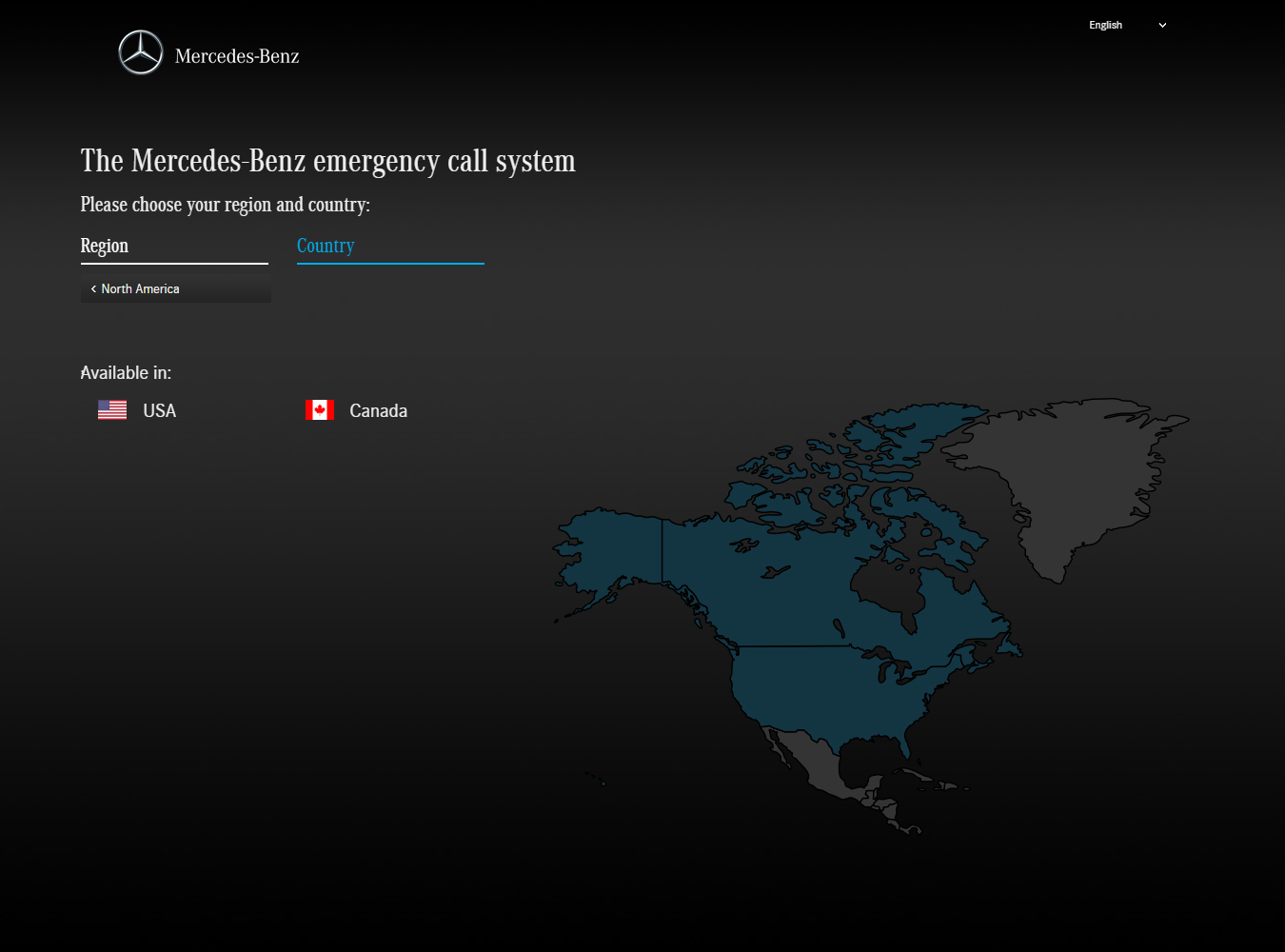Select the Canada country label

click(378, 411)
